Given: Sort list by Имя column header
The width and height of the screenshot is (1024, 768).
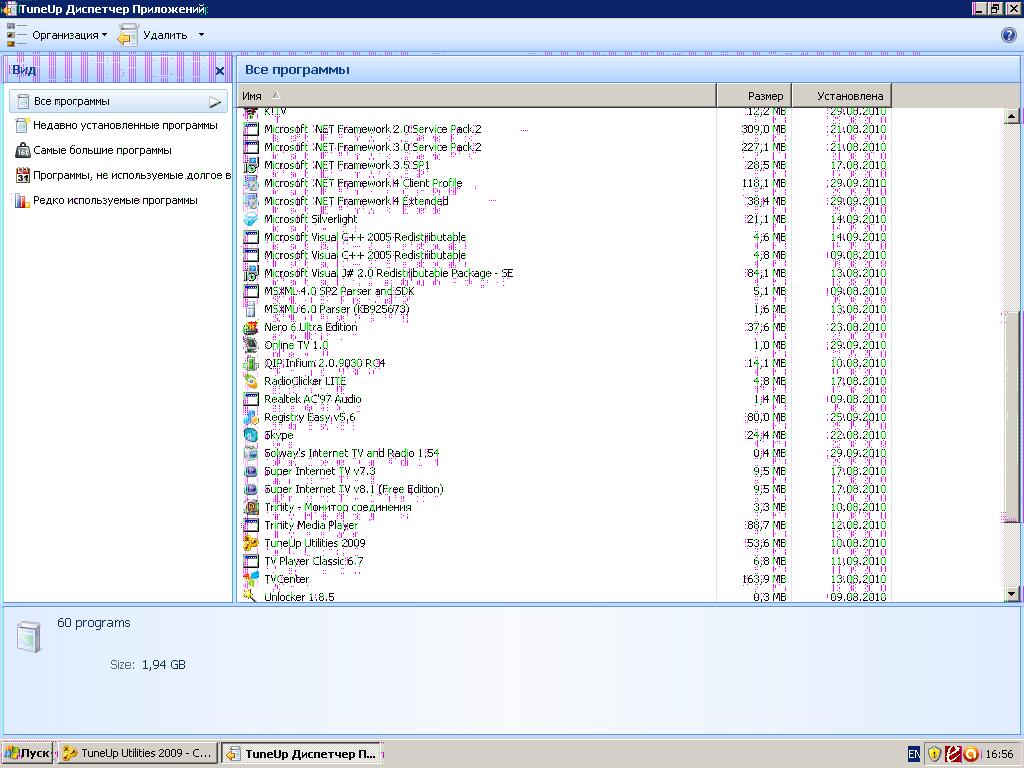Looking at the screenshot, I should pyautogui.click(x=477, y=96).
